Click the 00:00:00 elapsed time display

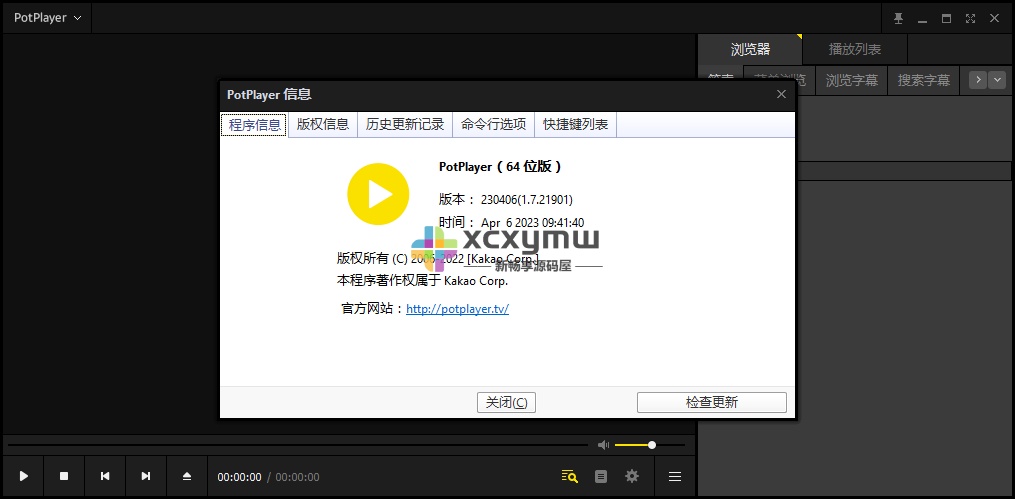(x=240, y=477)
